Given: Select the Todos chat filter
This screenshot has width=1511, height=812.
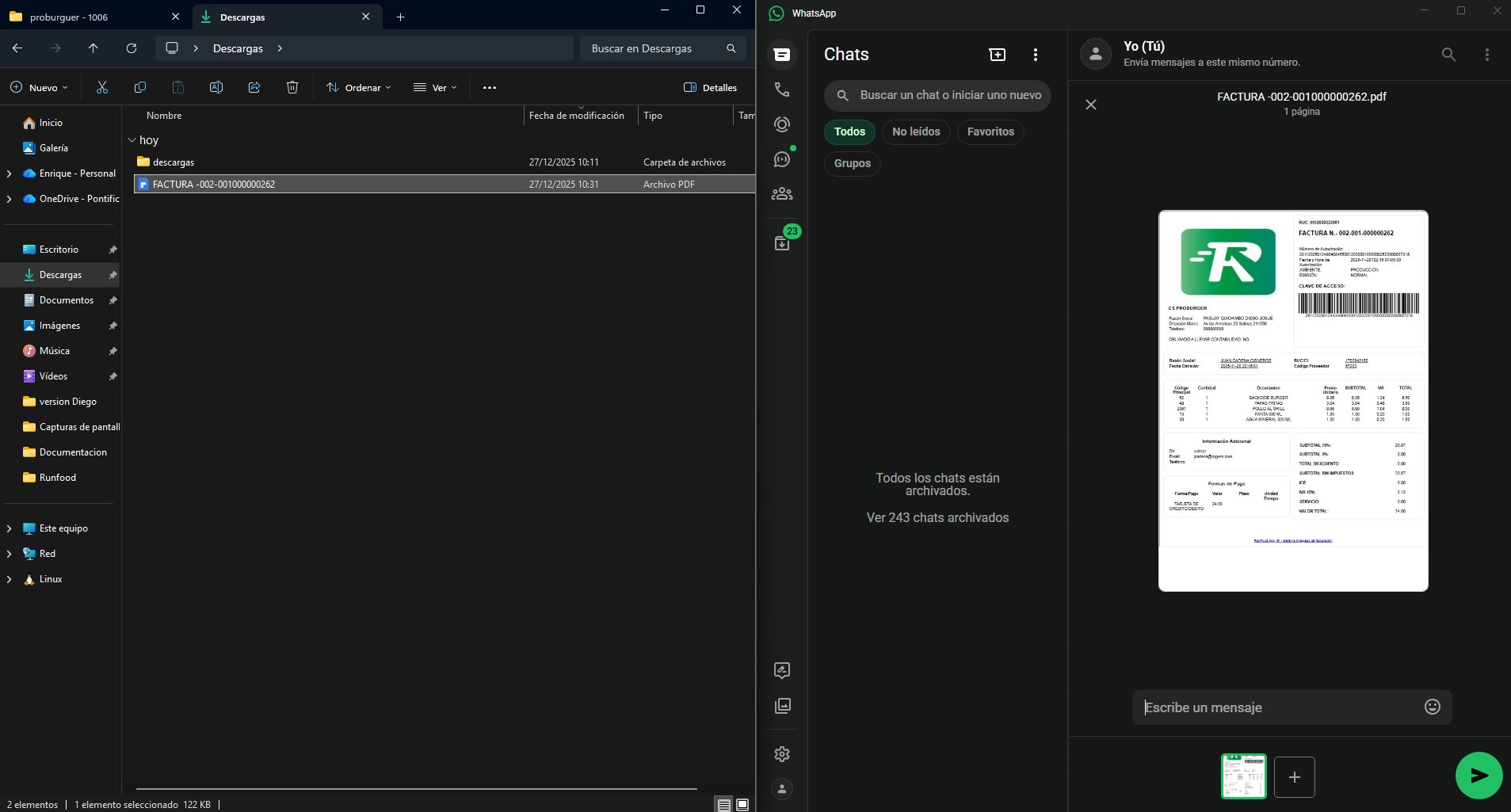Looking at the screenshot, I should click(849, 132).
